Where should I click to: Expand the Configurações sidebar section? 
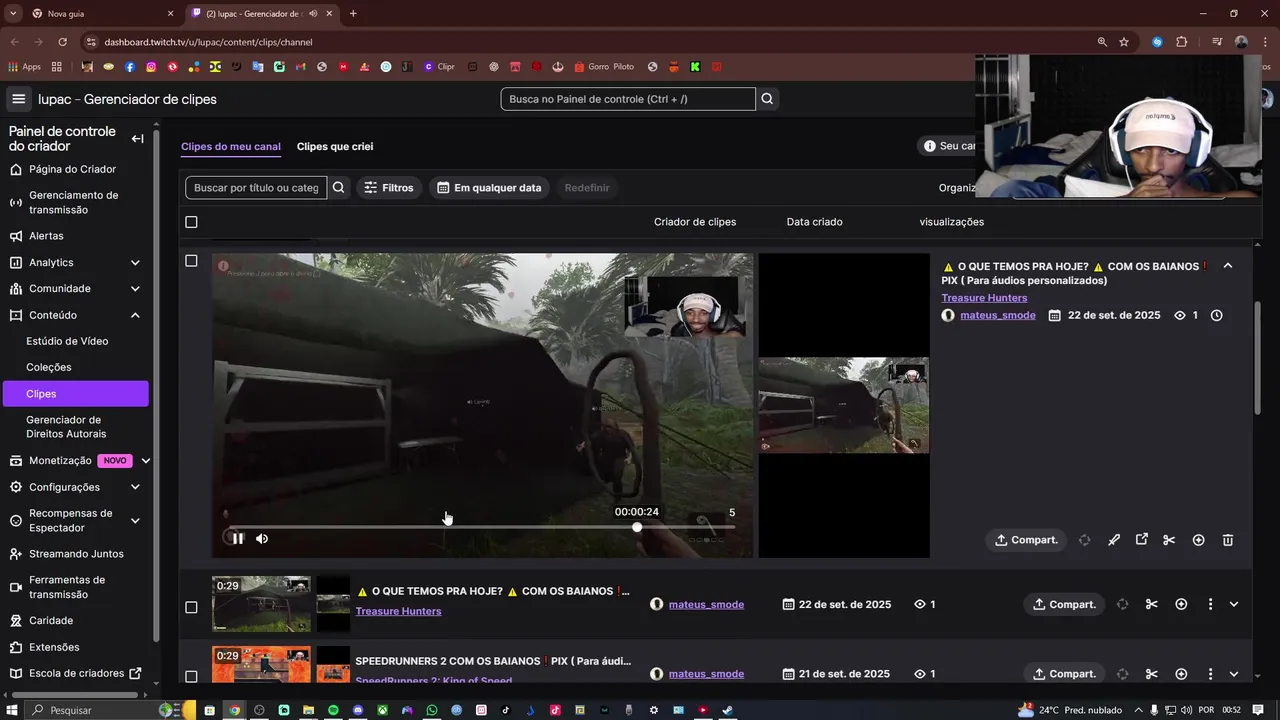click(x=135, y=487)
